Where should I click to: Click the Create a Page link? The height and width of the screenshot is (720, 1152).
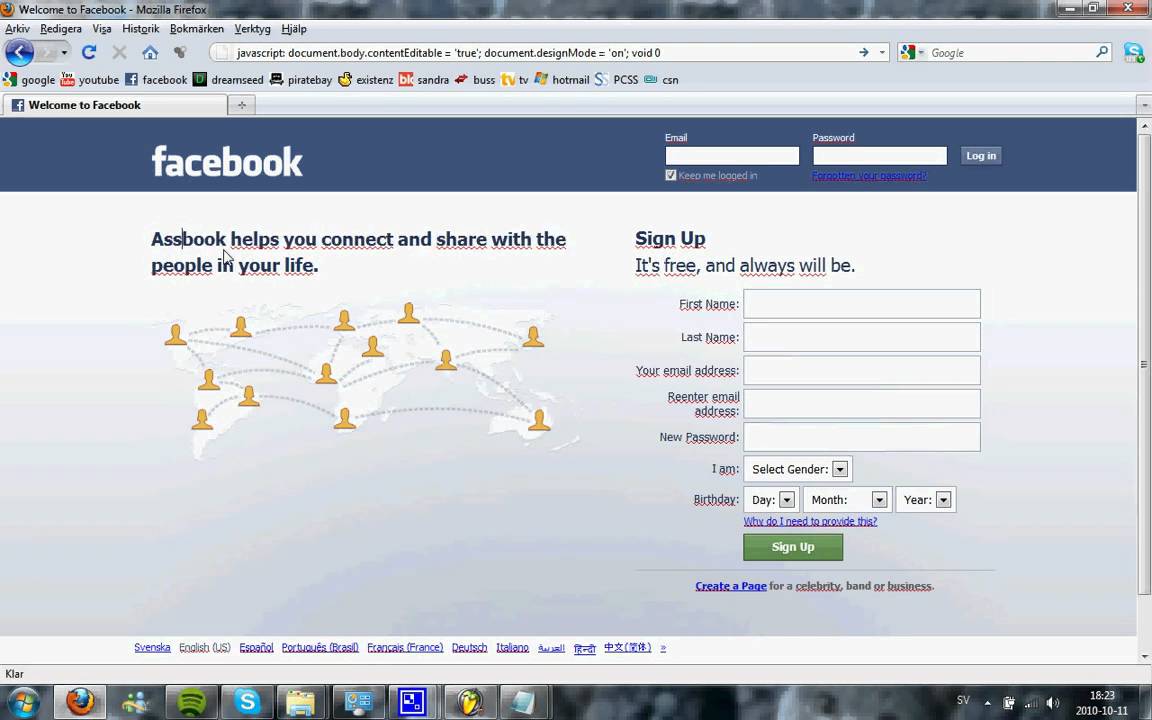tap(731, 586)
